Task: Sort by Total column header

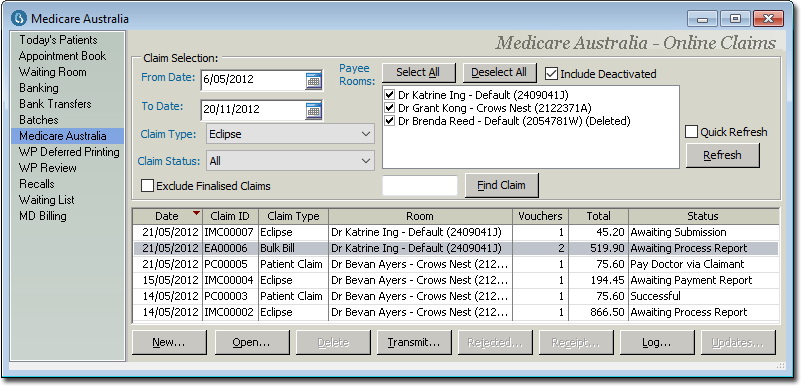Action: click(x=598, y=216)
